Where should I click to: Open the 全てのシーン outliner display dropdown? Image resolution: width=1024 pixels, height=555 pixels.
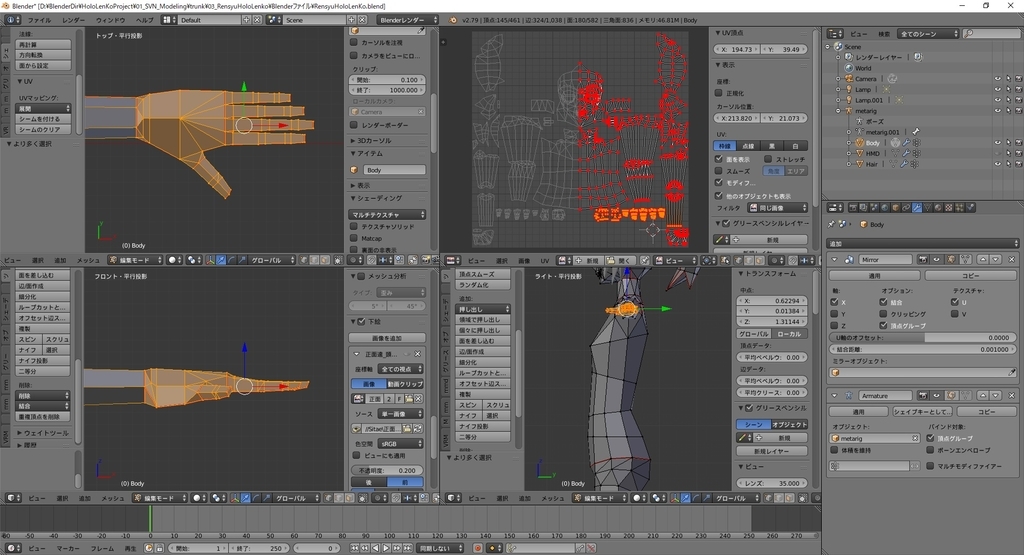click(x=929, y=33)
